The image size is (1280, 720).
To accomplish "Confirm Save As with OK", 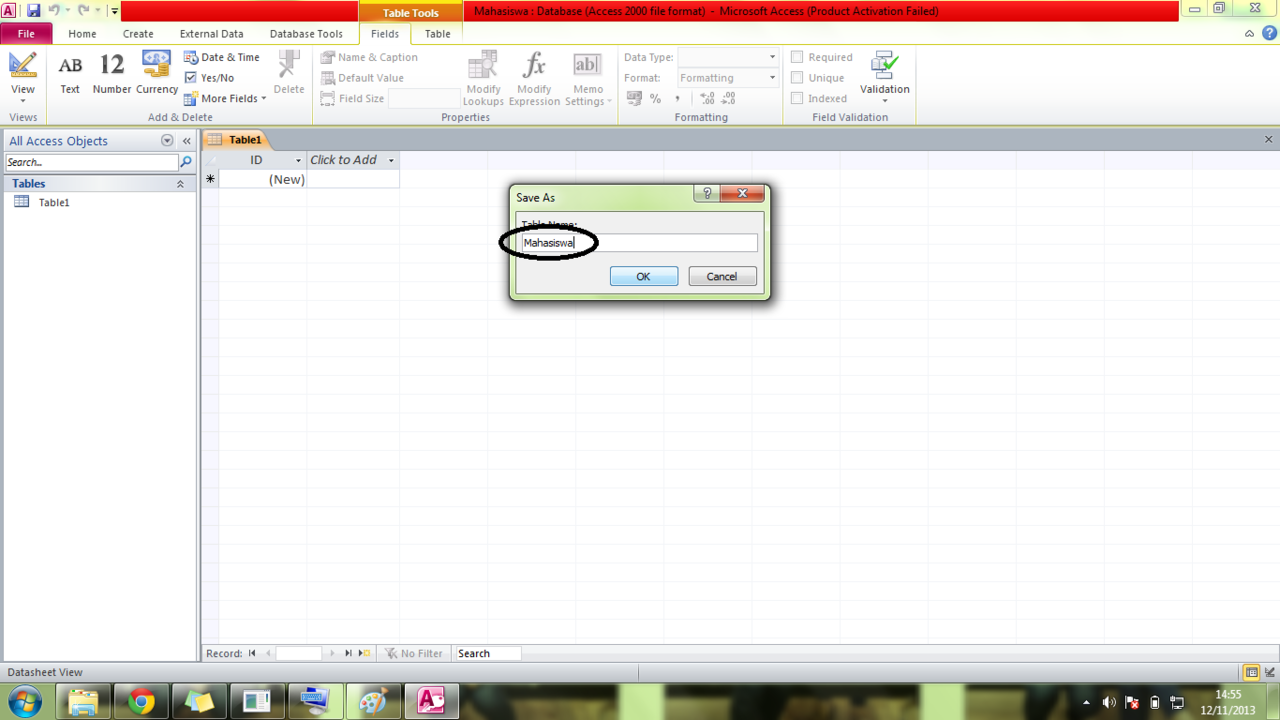I will pos(643,276).
